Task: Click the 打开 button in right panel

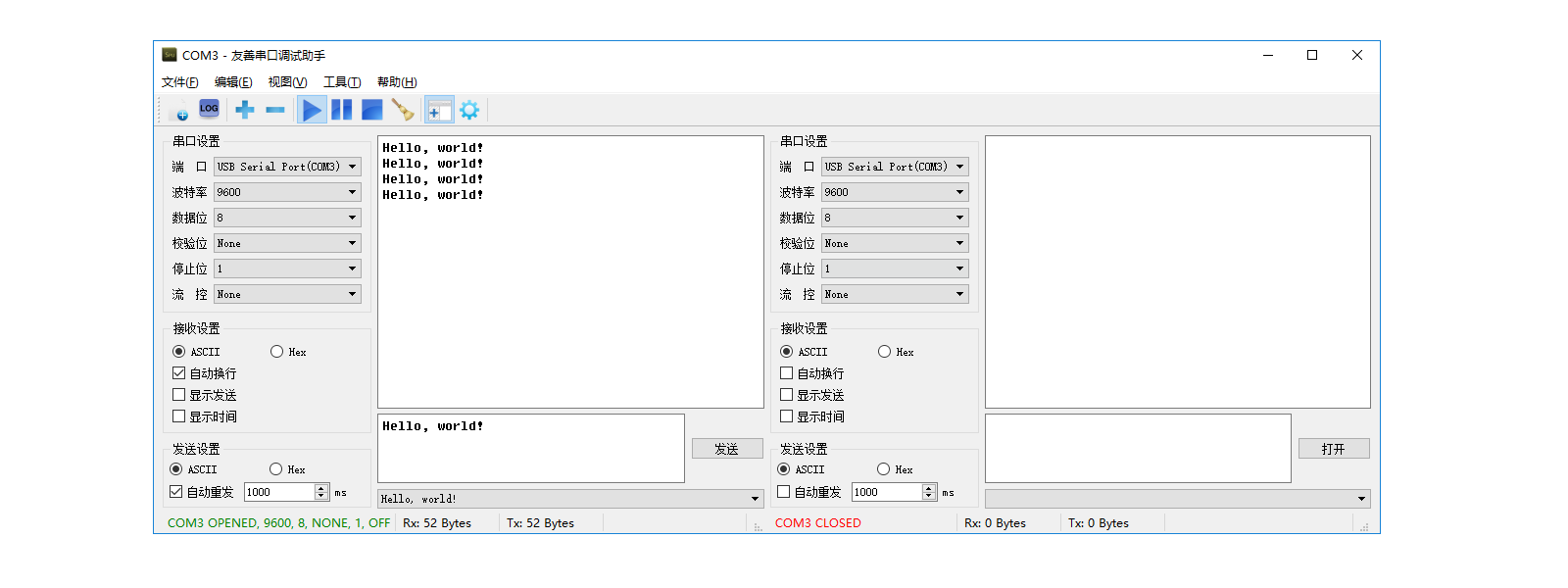Action: click(x=1333, y=449)
